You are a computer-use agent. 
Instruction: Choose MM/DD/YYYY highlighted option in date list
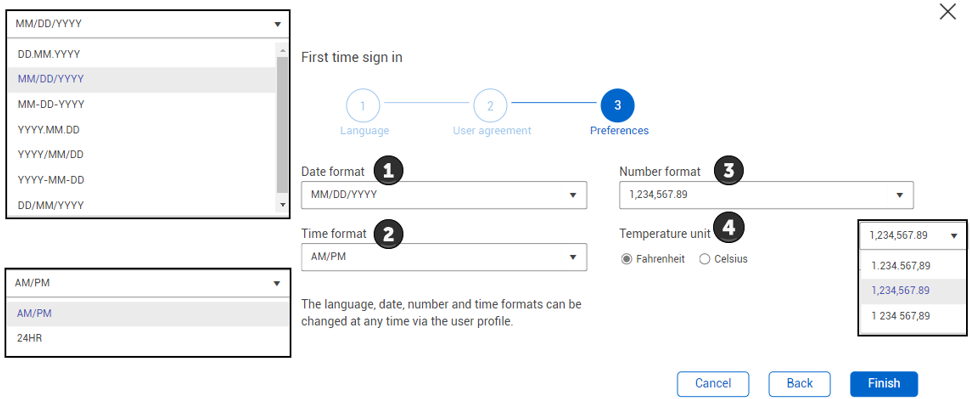(x=142, y=79)
